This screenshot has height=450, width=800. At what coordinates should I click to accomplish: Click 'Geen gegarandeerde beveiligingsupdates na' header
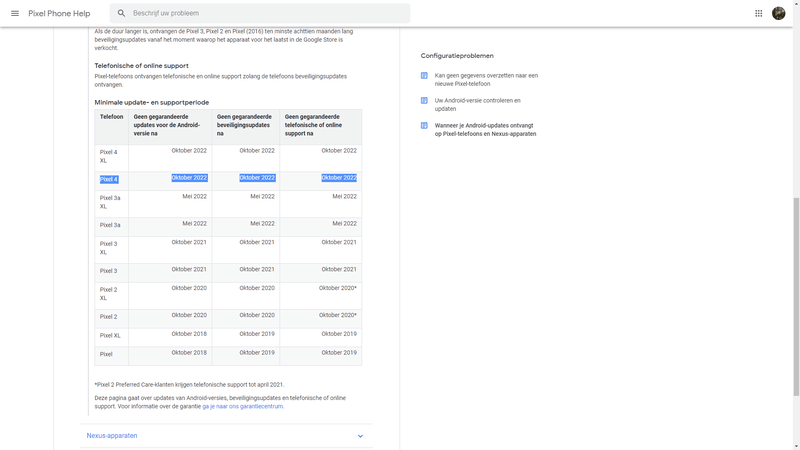coord(244,125)
